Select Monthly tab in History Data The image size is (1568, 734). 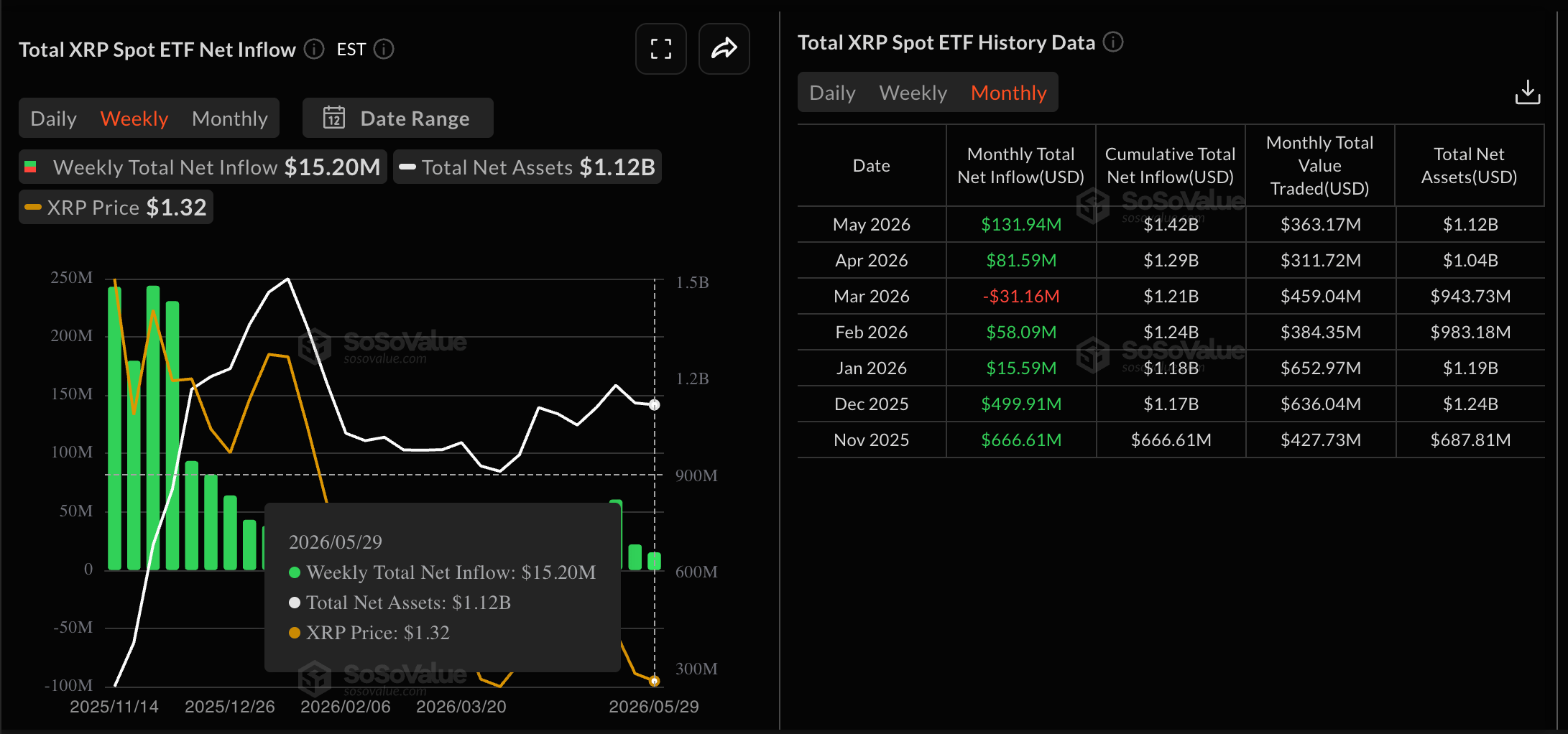[x=1008, y=93]
